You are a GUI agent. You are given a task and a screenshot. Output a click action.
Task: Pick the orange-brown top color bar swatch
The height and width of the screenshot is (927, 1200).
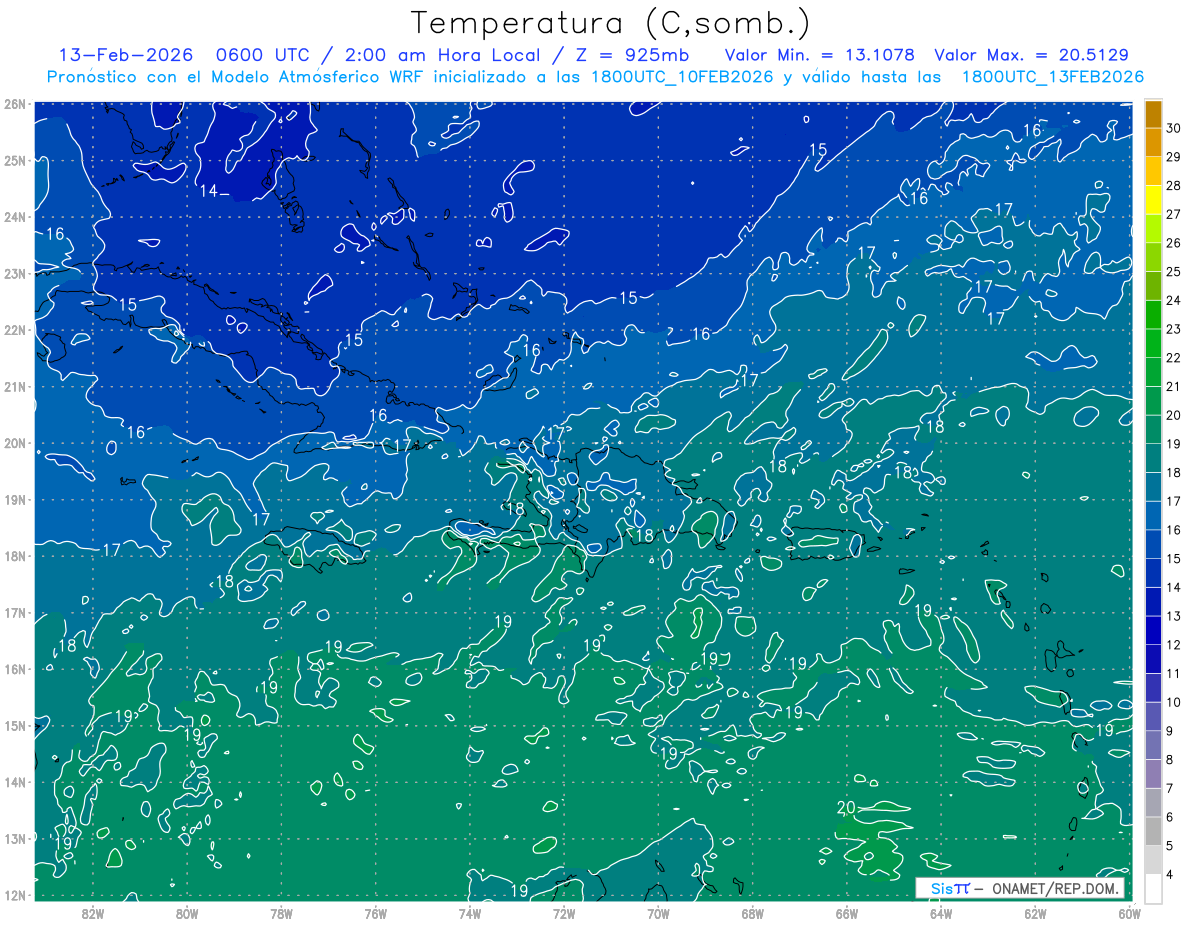(x=1153, y=114)
